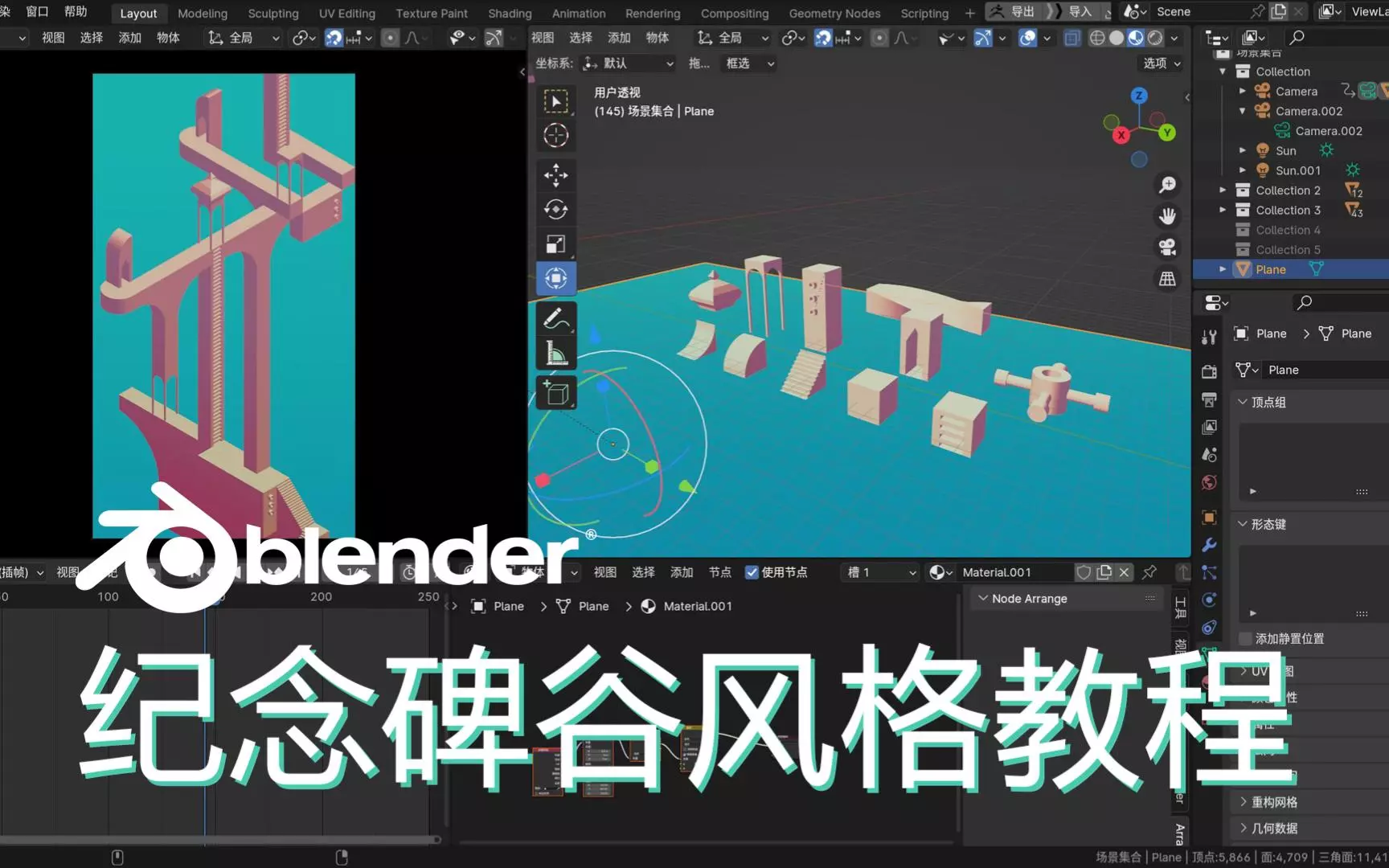This screenshot has height=868, width=1389.
Task: Open the 节点 menu in node editor
Action: click(x=720, y=572)
